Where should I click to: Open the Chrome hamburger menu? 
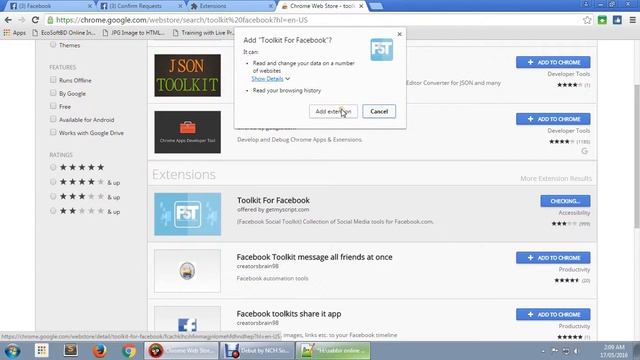point(632,20)
